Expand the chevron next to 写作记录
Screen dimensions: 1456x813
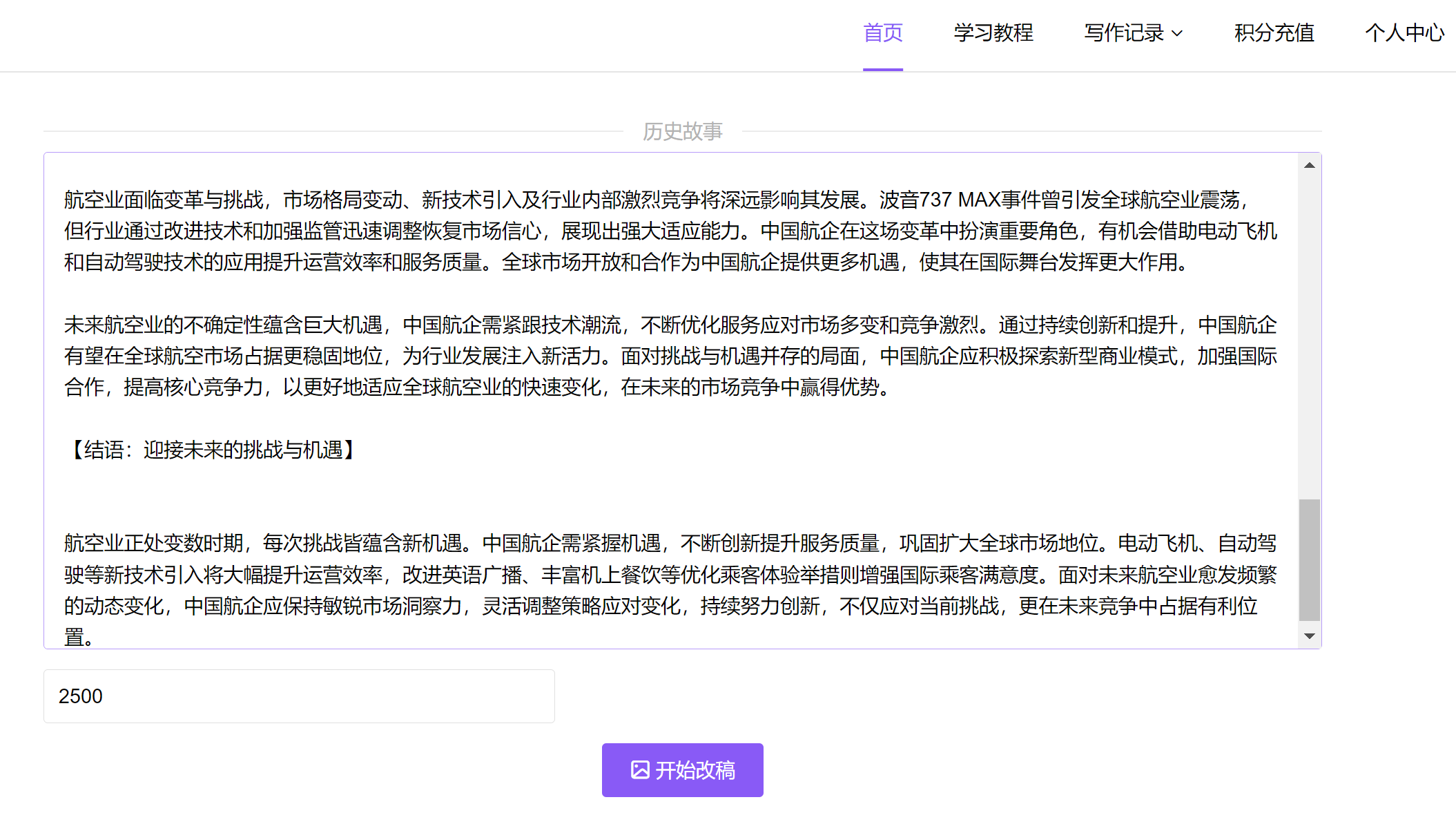click(x=1178, y=33)
